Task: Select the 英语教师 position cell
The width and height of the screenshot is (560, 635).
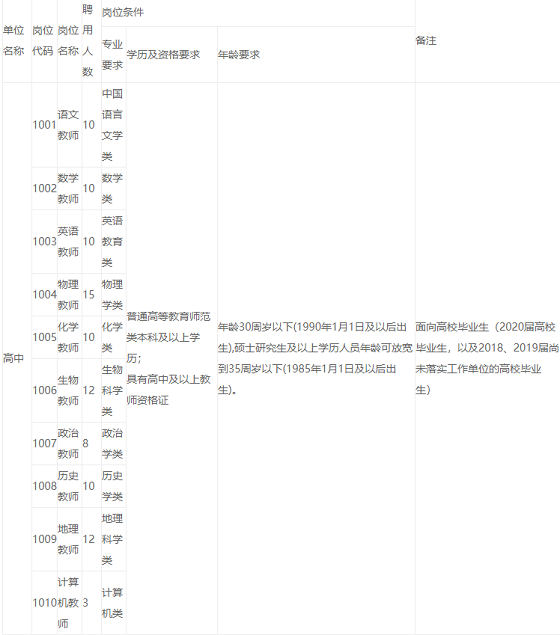Action: [x=68, y=241]
